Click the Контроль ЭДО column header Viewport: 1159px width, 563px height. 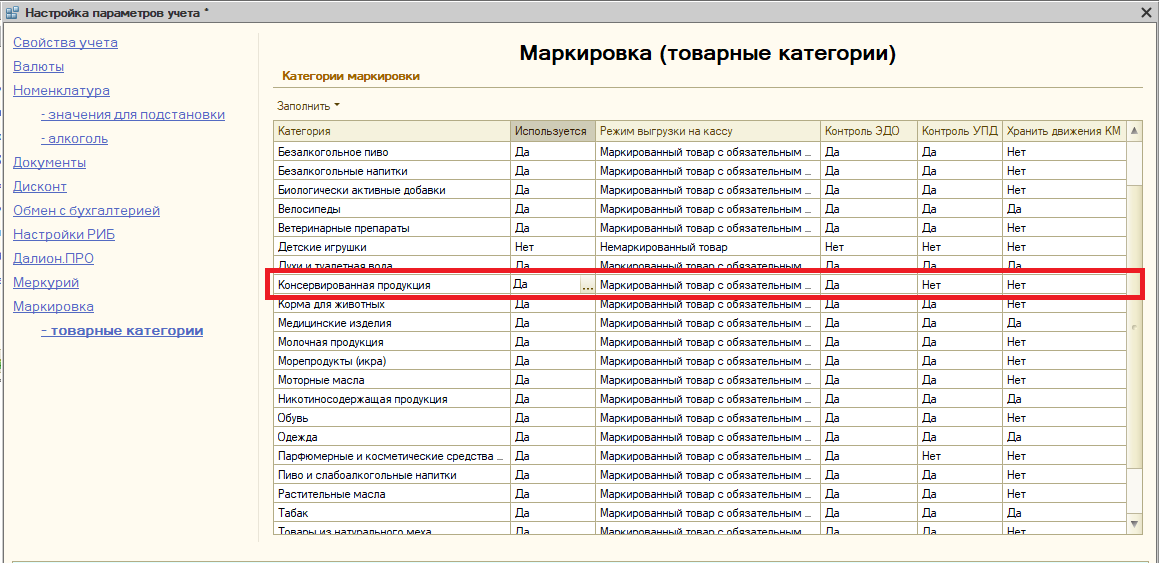(x=861, y=131)
